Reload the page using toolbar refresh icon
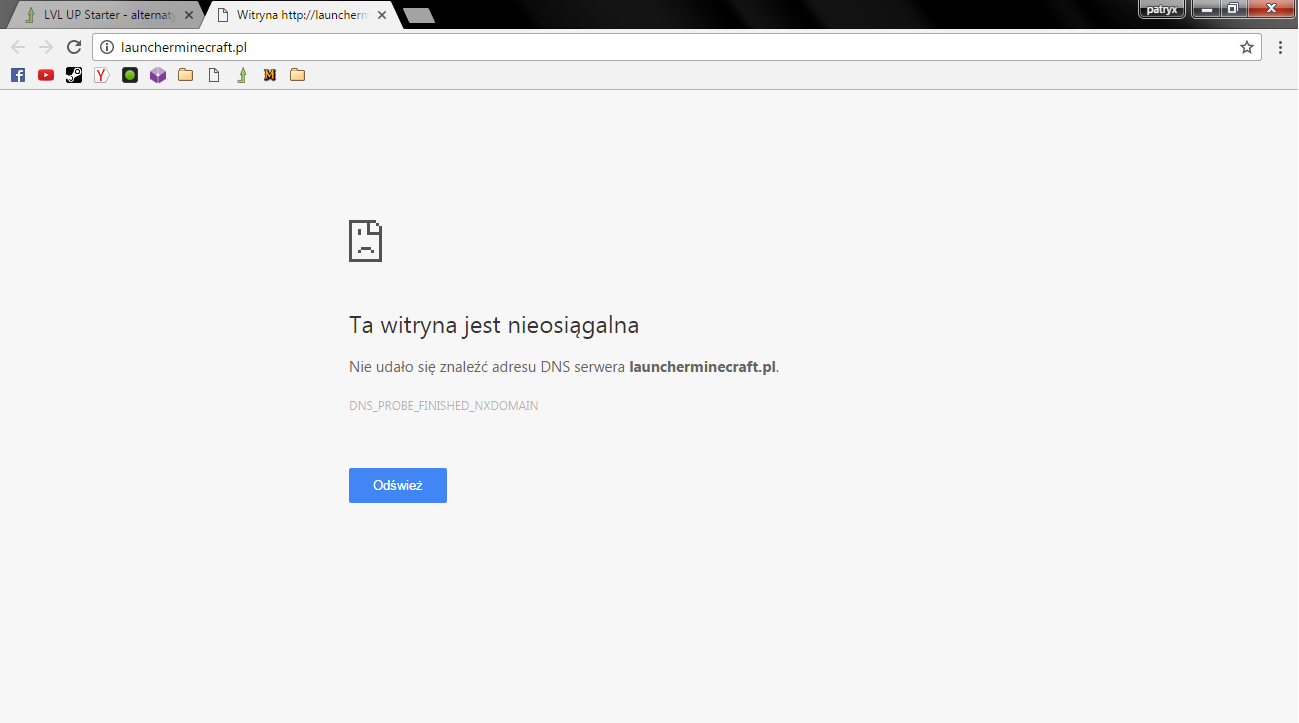 click(73, 47)
